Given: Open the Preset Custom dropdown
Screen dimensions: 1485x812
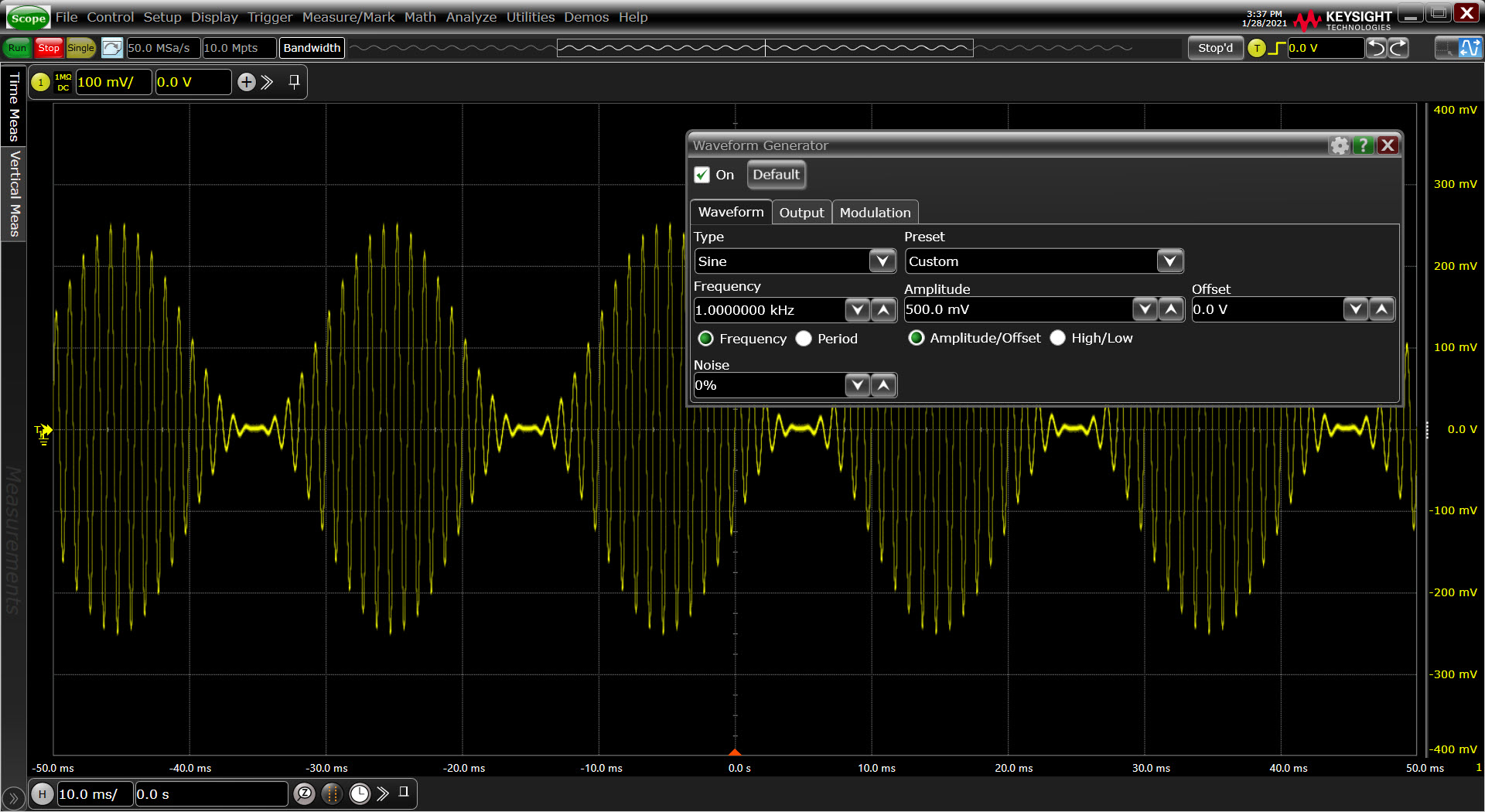Looking at the screenshot, I should click(1170, 261).
